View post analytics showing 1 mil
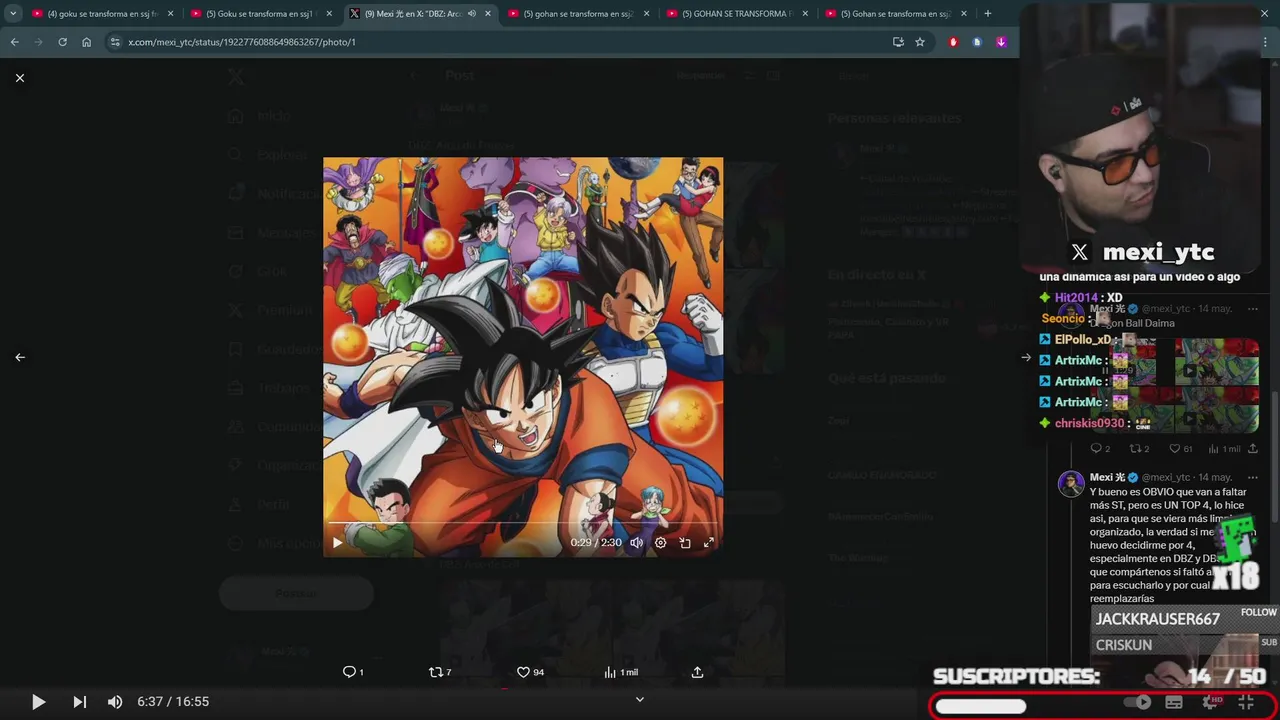The height and width of the screenshot is (720, 1280). pos(621,672)
